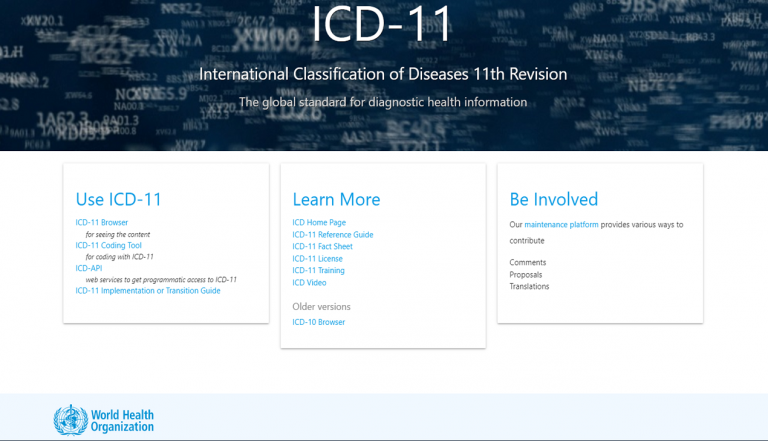Open the ICD-11 Browser link
The width and height of the screenshot is (768, 441).
pos(102,222)
